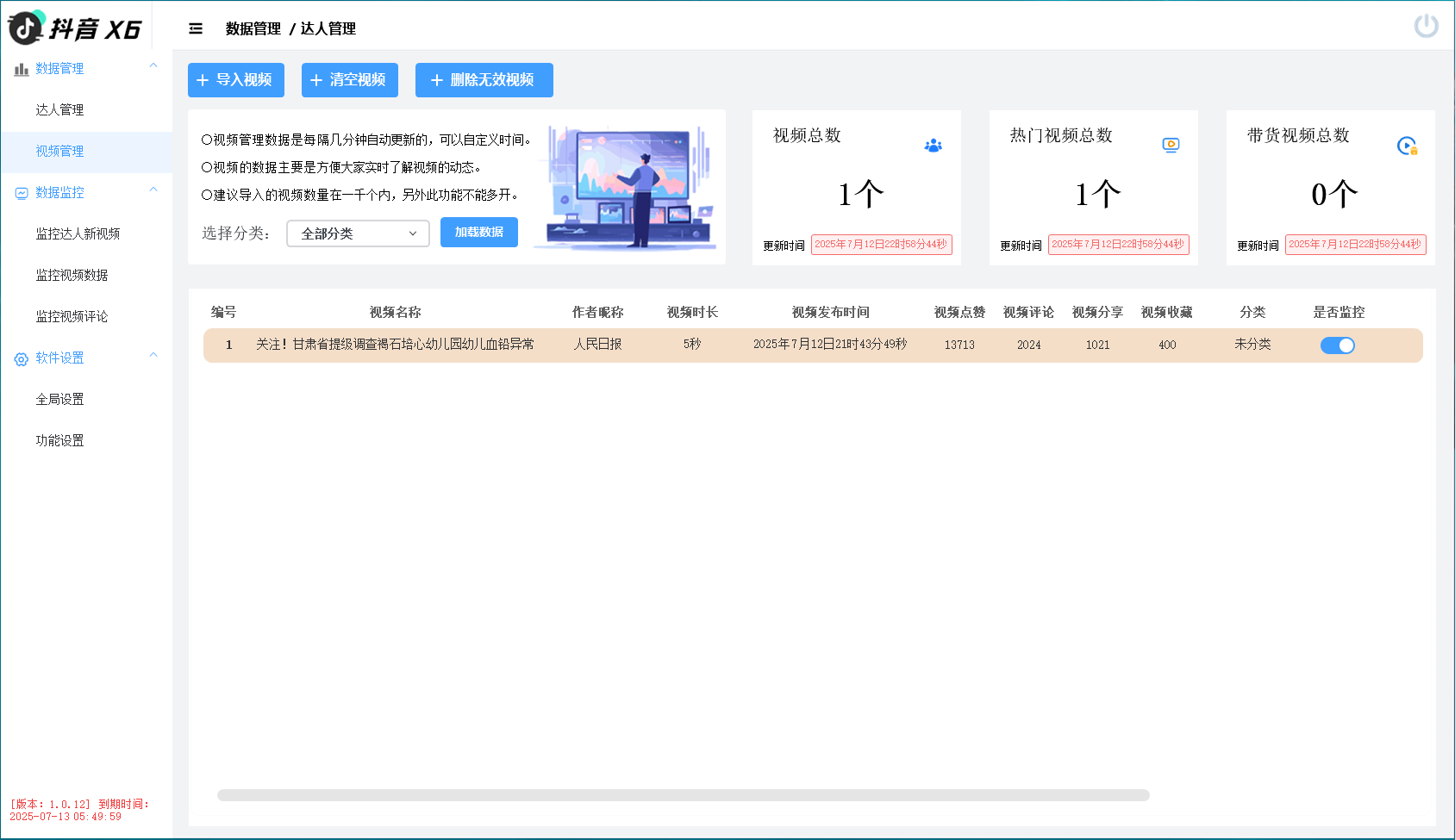Click the 2024 comments cell
Screen dimensions: 1455x840
coord(1028,345)
